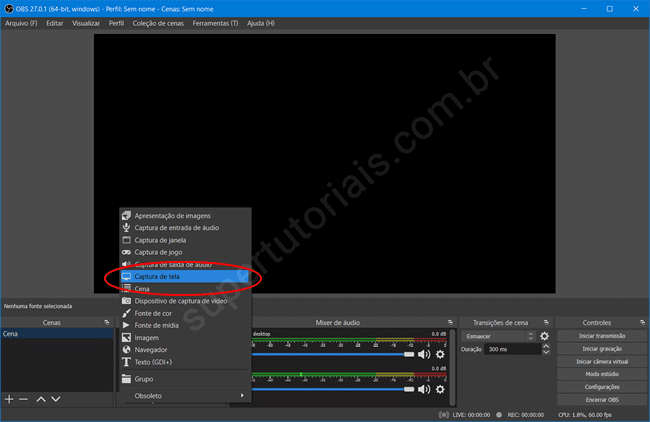The width and height of the screenshot is (650, 422).
Task: Click the Grupo folder icon
Action: (126, 379)
